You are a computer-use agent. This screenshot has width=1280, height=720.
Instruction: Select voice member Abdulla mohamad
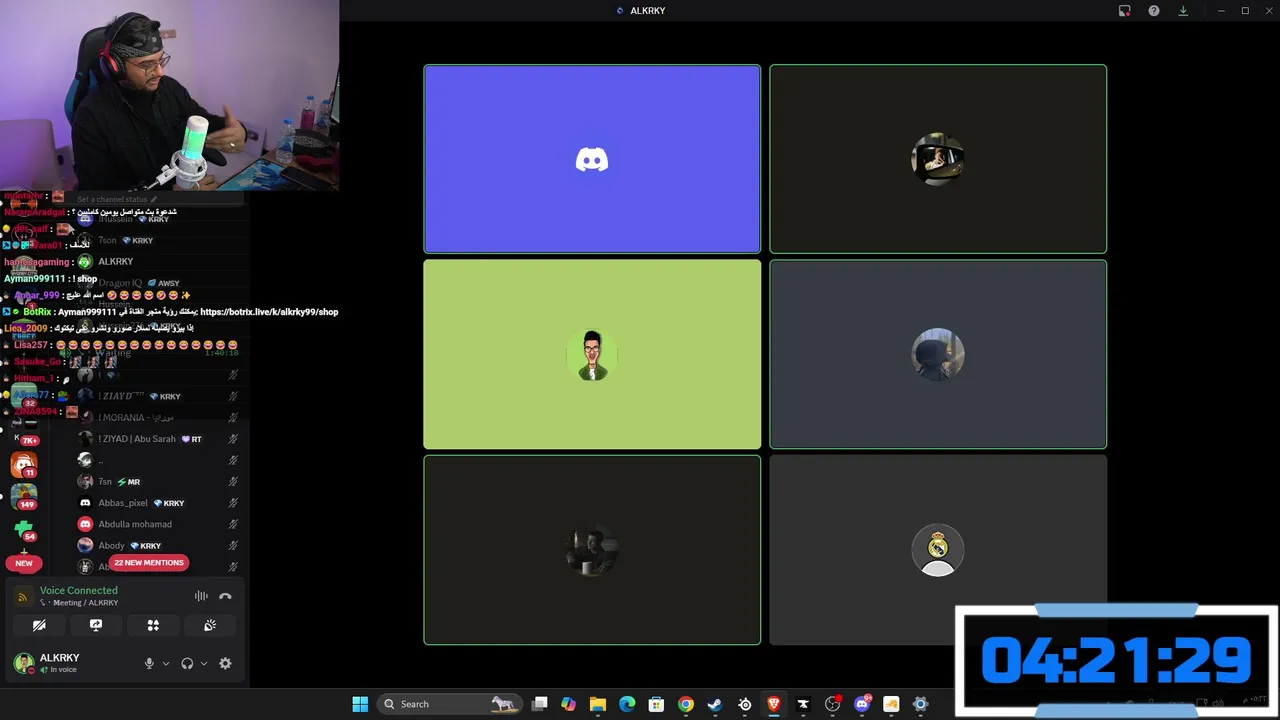coord(135,524)
